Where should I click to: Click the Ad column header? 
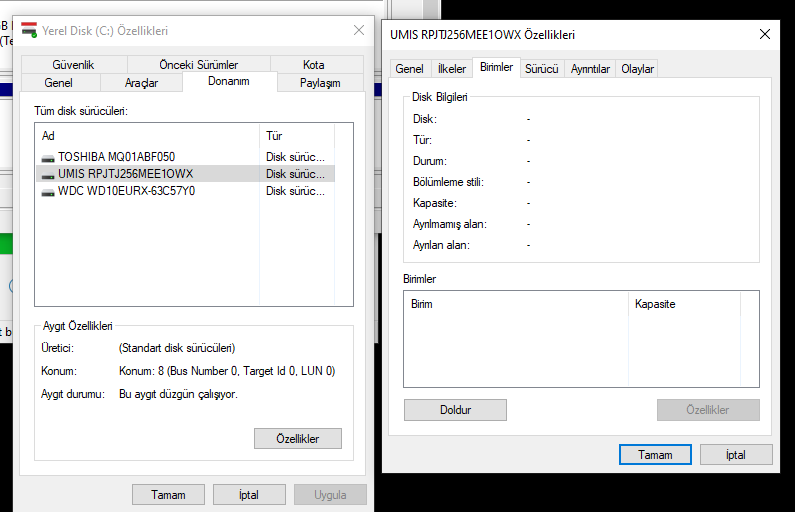pyautogui.click(x=148, y=136)
